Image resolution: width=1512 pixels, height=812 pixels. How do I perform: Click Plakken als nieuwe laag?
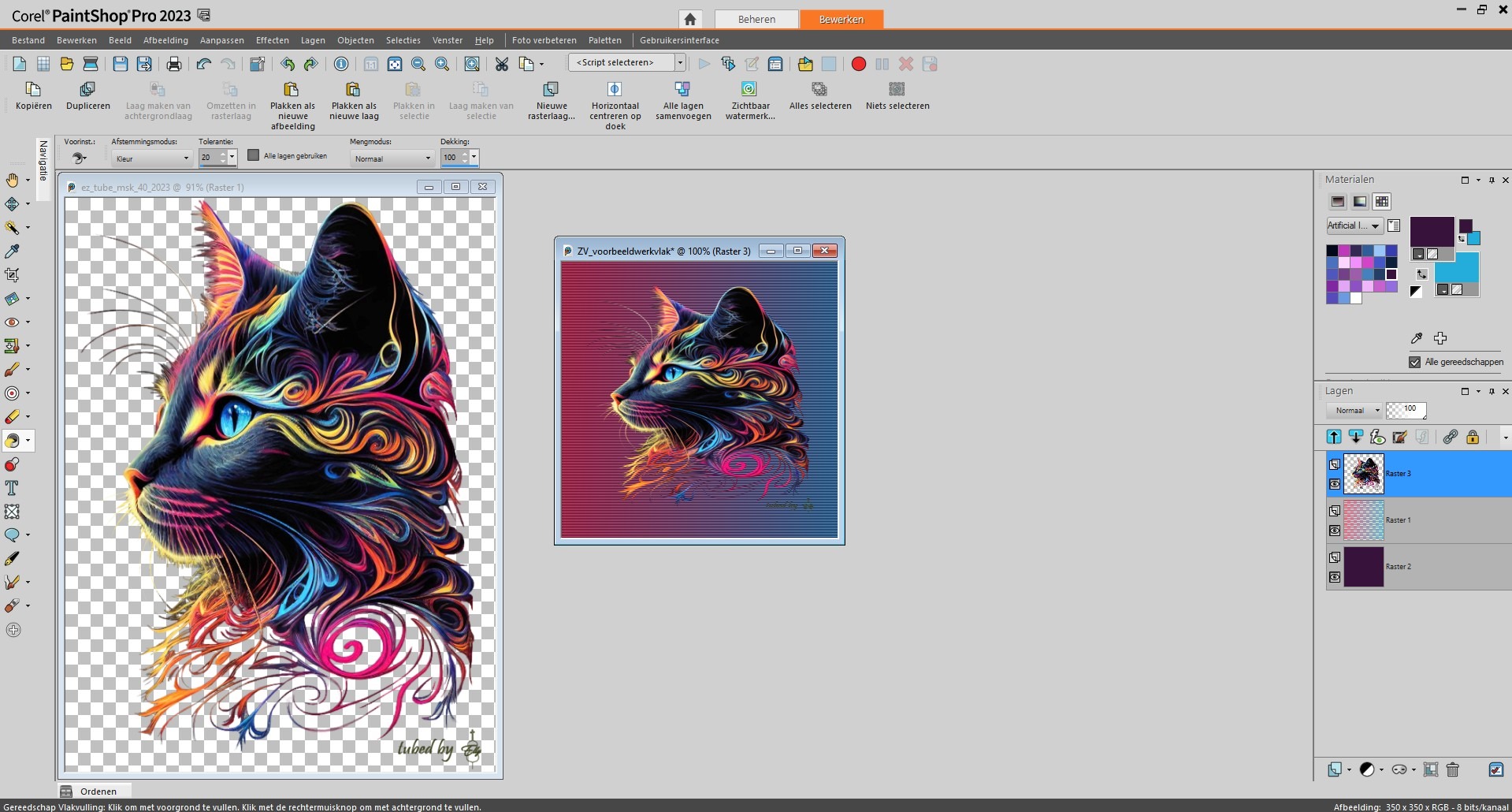(354, 101)
